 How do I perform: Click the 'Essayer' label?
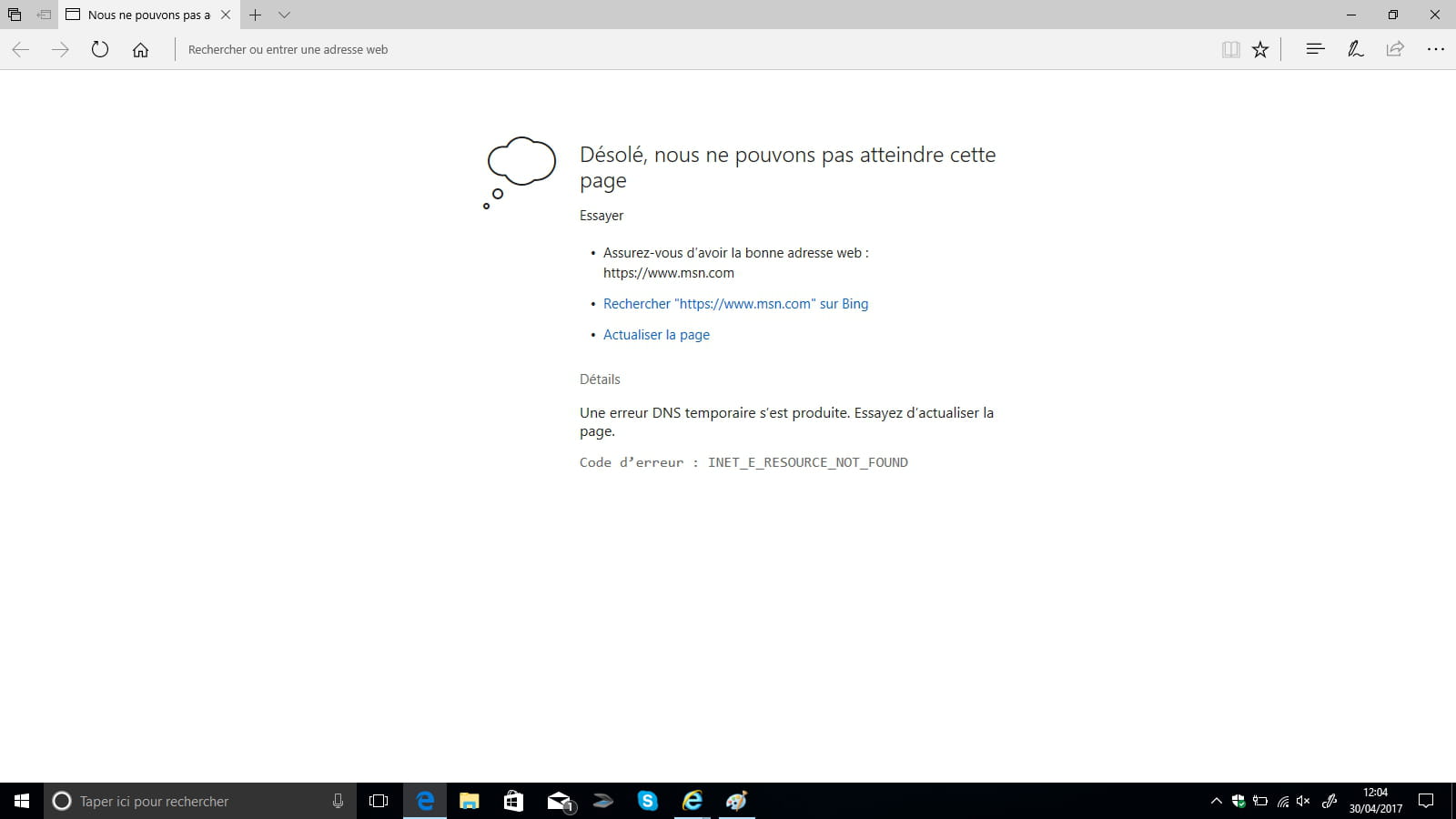pyautogui.click(x=602, y=216)
